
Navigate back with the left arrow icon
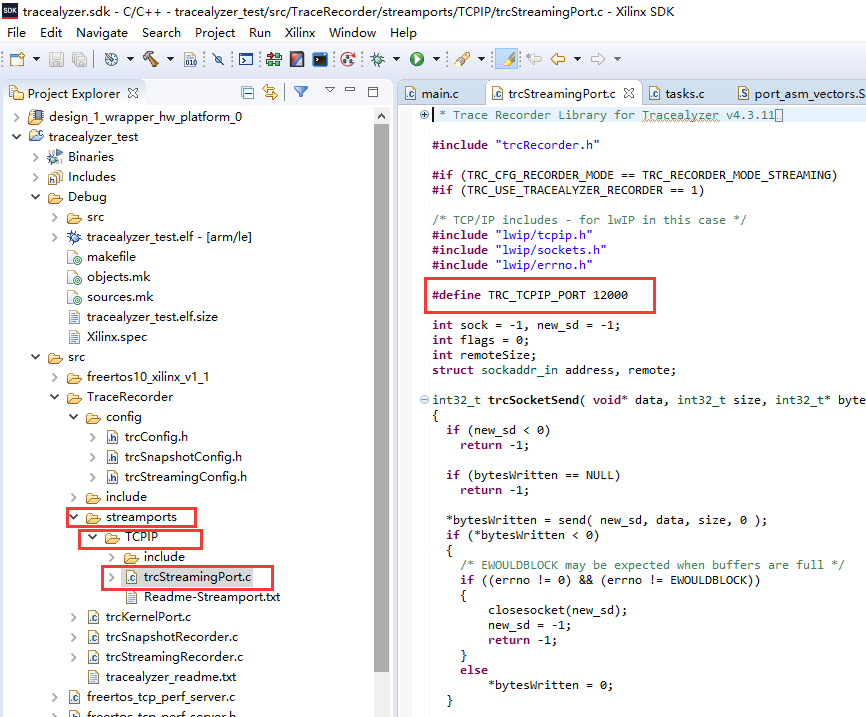coord(556,58)
